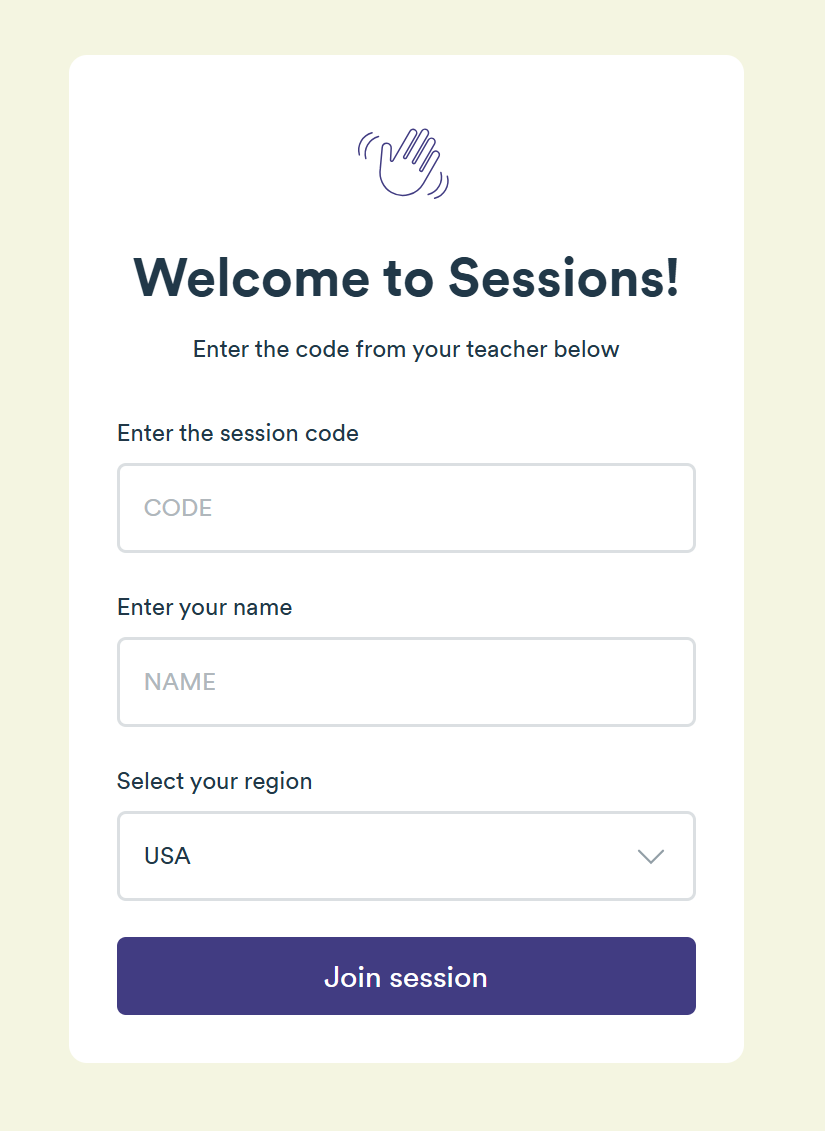Click the "Enter the session code" label
The height and width of the screenshot is (1131, 825).
tap(238, 433)
